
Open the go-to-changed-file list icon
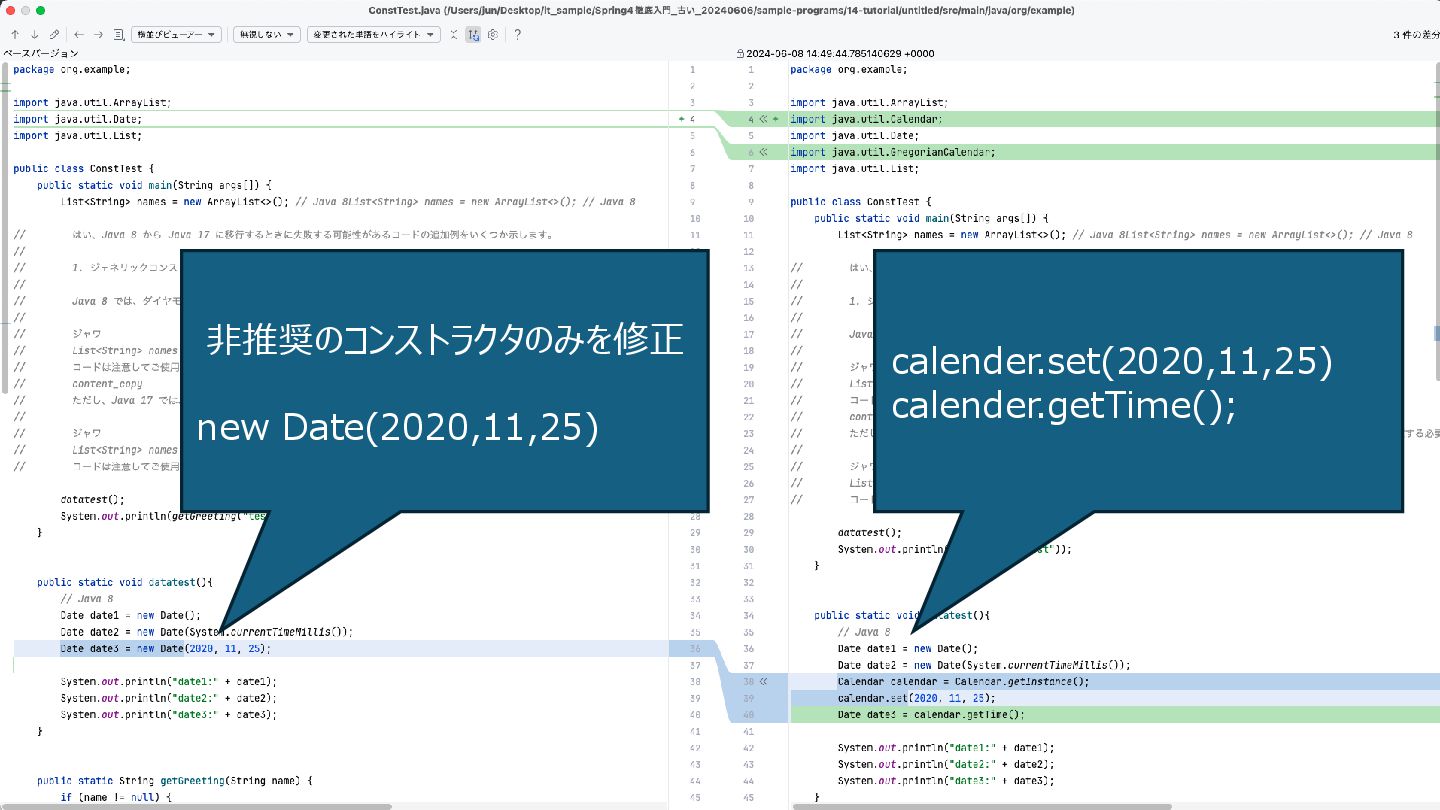click(119, 34)
